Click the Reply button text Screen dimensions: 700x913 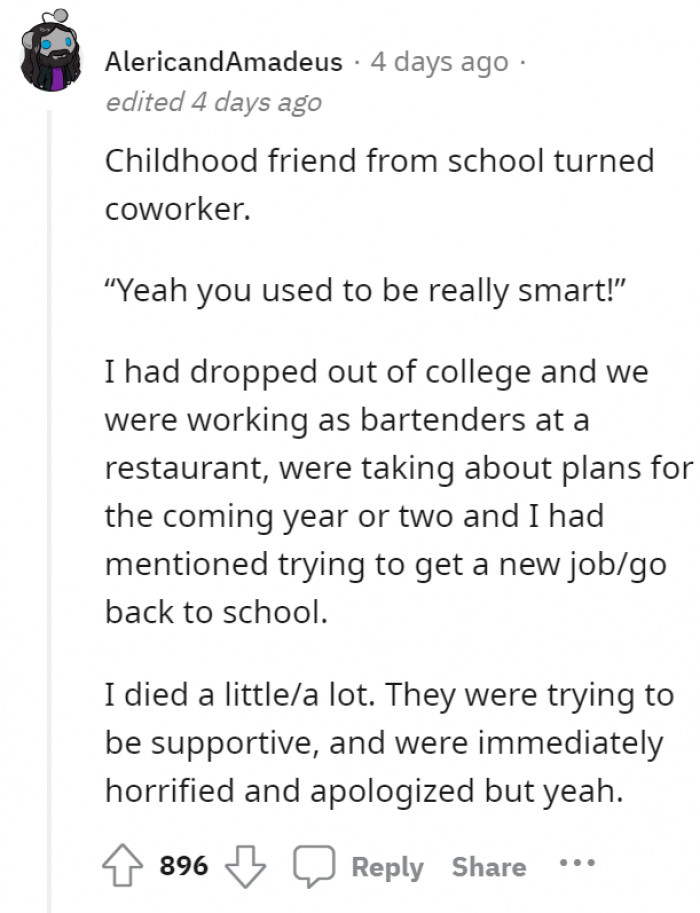[388, 866]
